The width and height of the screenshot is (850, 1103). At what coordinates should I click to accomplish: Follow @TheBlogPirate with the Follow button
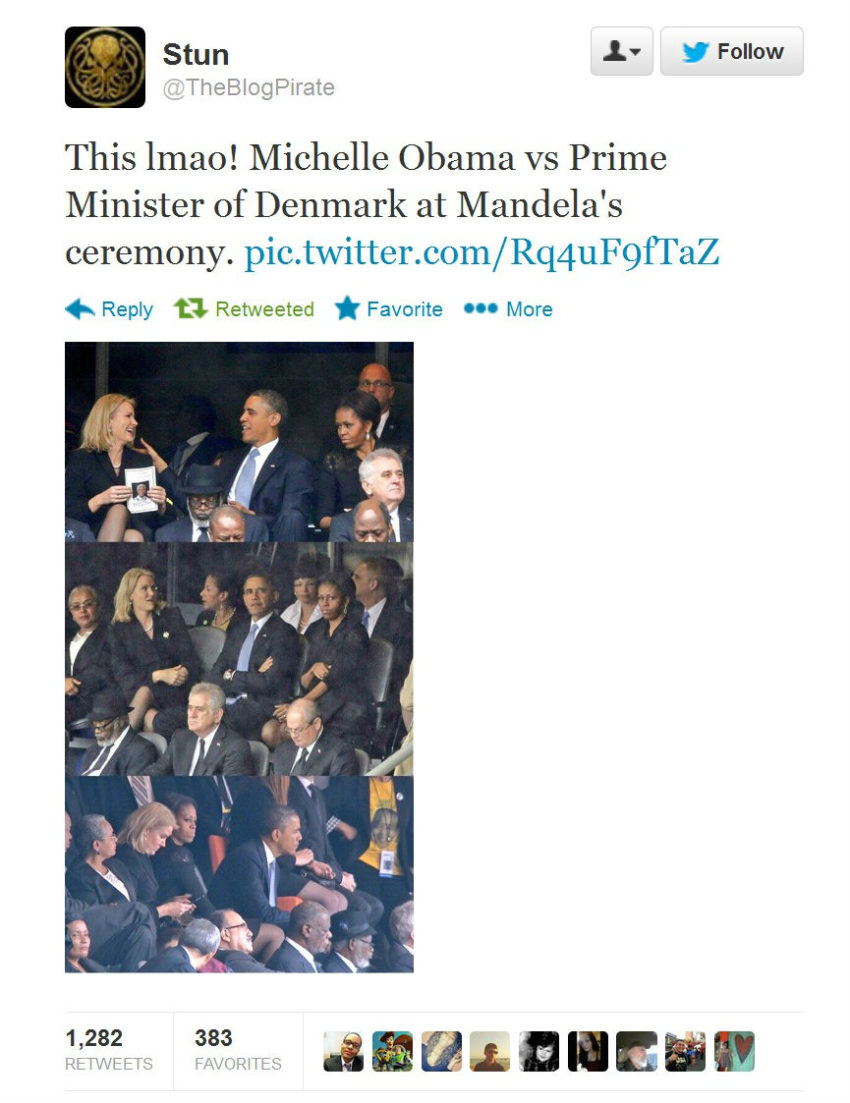click(732, 51)
